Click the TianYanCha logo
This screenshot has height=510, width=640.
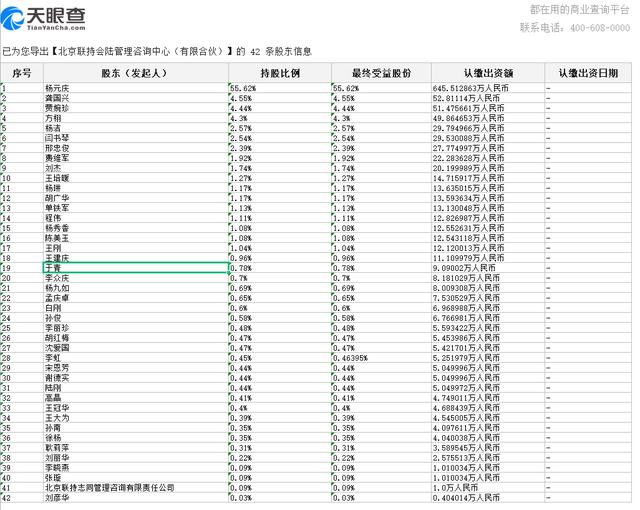[43, 19]
